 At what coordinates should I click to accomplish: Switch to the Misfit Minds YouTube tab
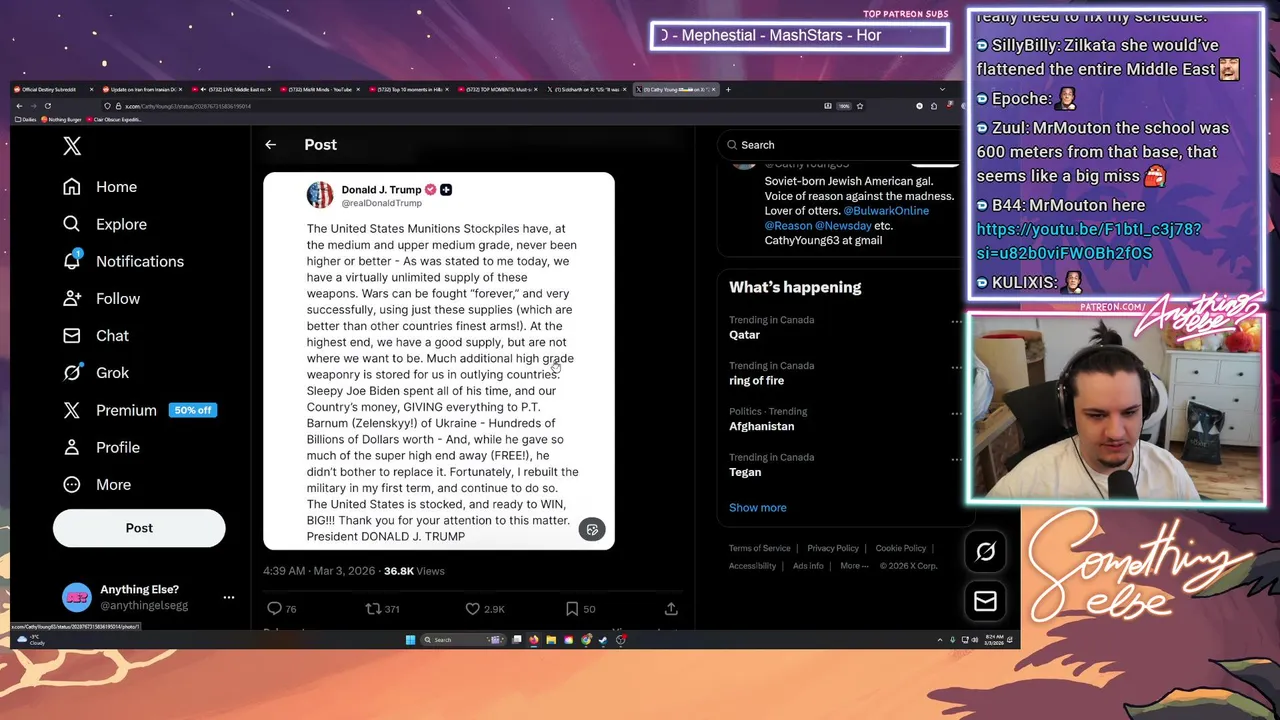(318, 90)
